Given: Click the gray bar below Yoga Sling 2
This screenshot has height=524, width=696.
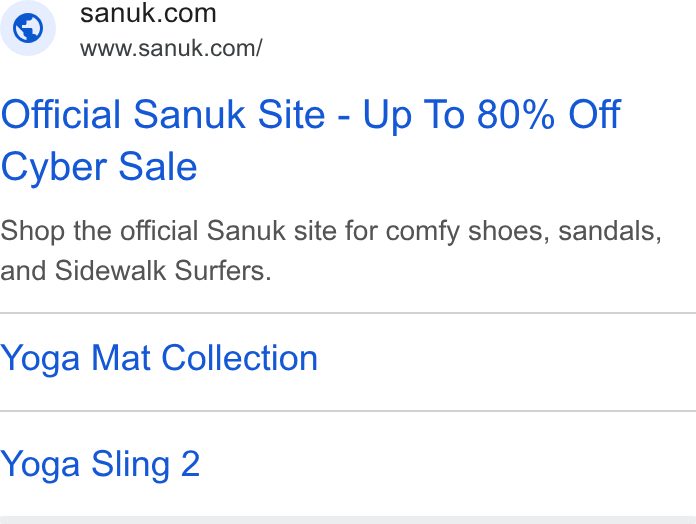Looking at the screenshot, I should point(348,520).
